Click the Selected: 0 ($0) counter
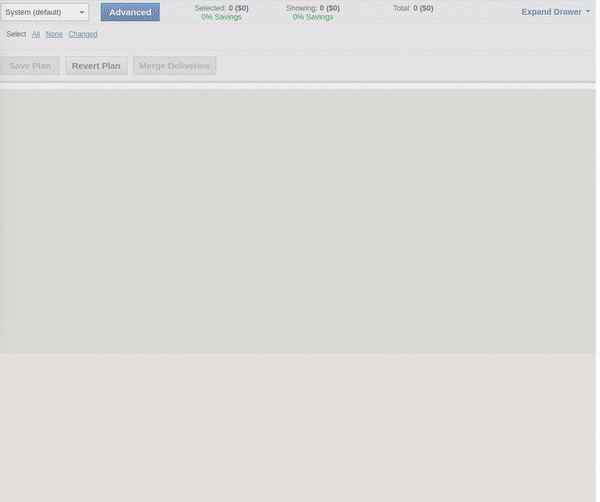Viewport: 600px width, 502px height. (x=221, y=8)
